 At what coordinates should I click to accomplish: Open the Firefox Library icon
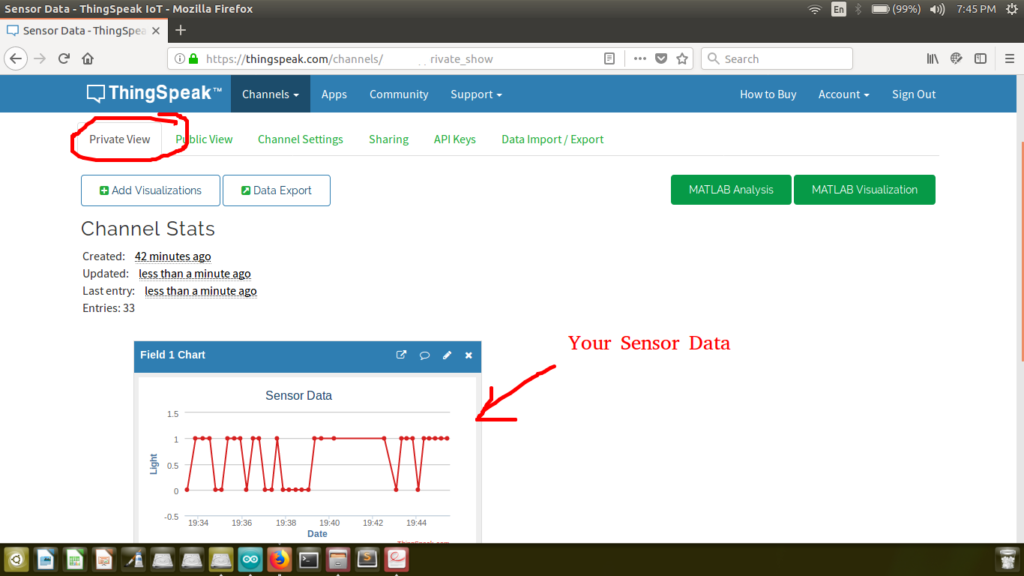pyautogui.click(x=933, y=59)
